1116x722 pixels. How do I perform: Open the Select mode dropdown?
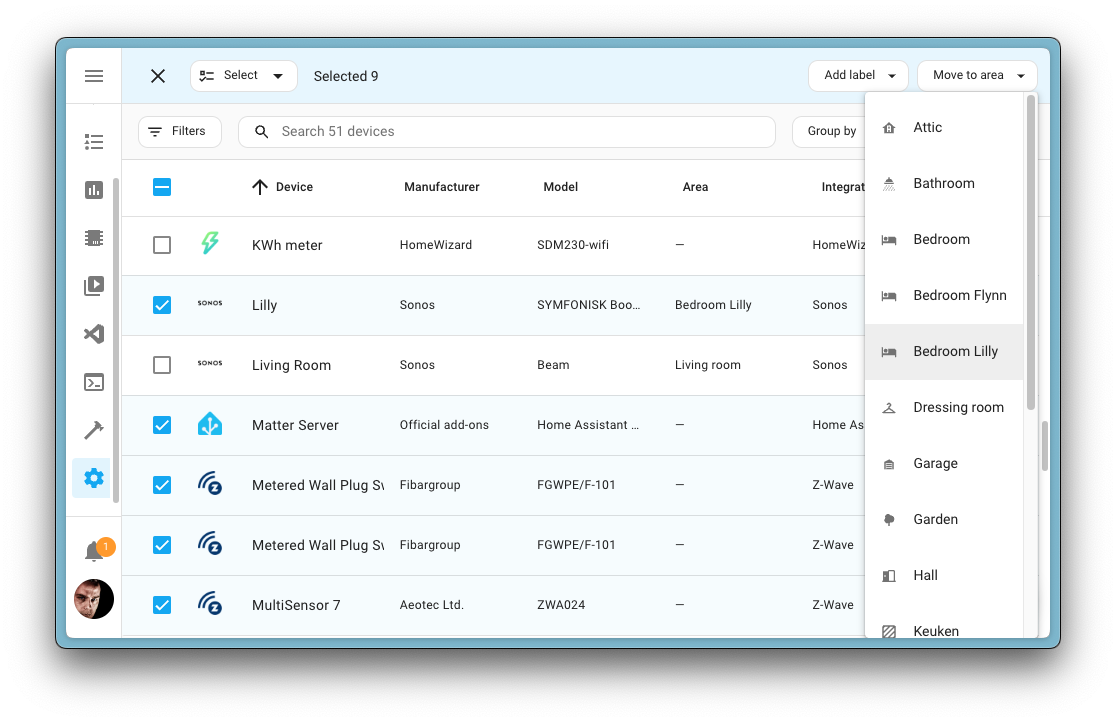[x=243, y=75]
